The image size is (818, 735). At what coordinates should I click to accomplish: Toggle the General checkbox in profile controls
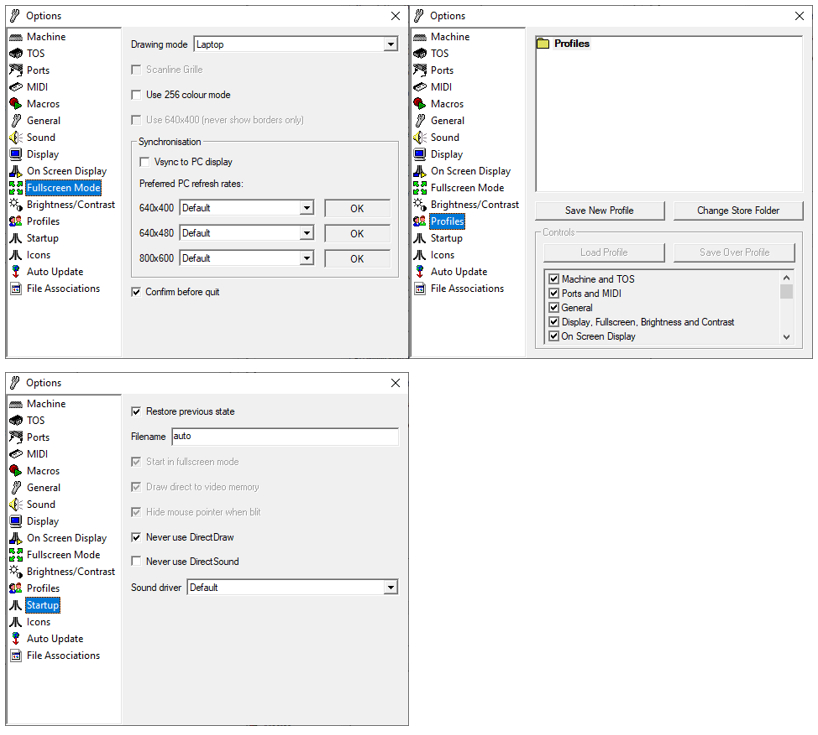554,308
